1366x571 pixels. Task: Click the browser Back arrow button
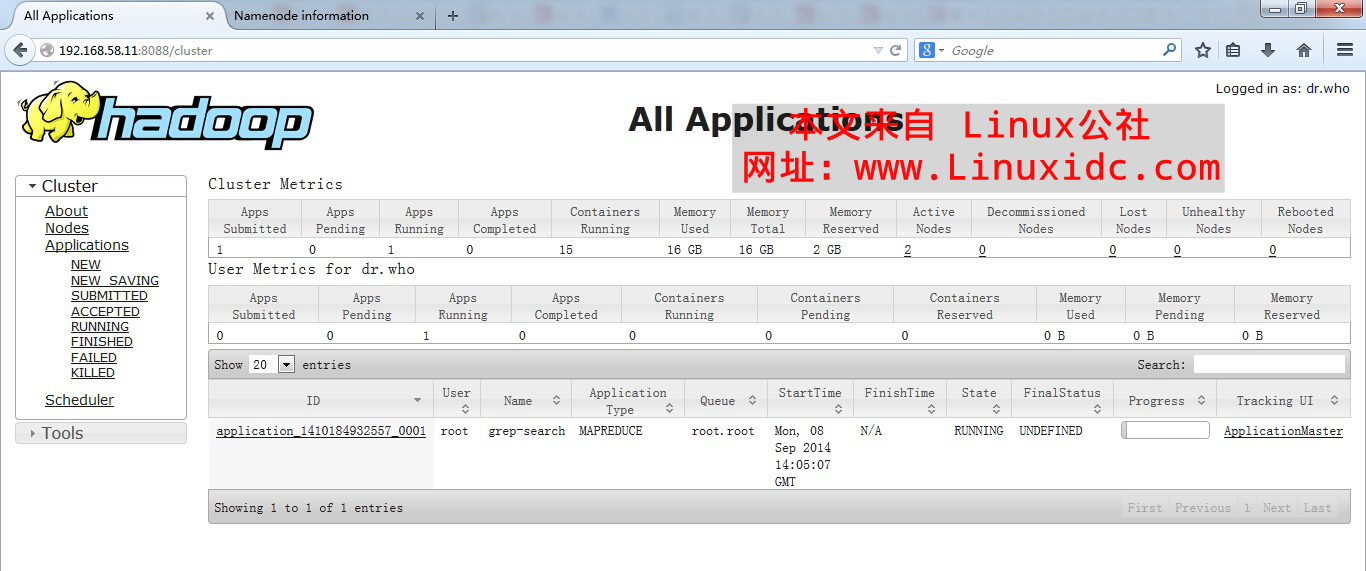(20, 50)
